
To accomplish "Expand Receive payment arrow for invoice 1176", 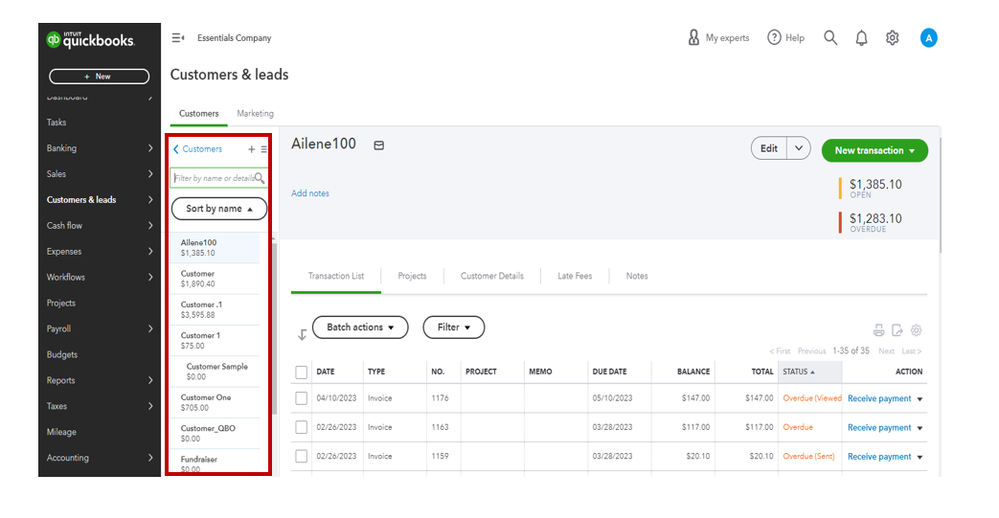I will point(919,399).
